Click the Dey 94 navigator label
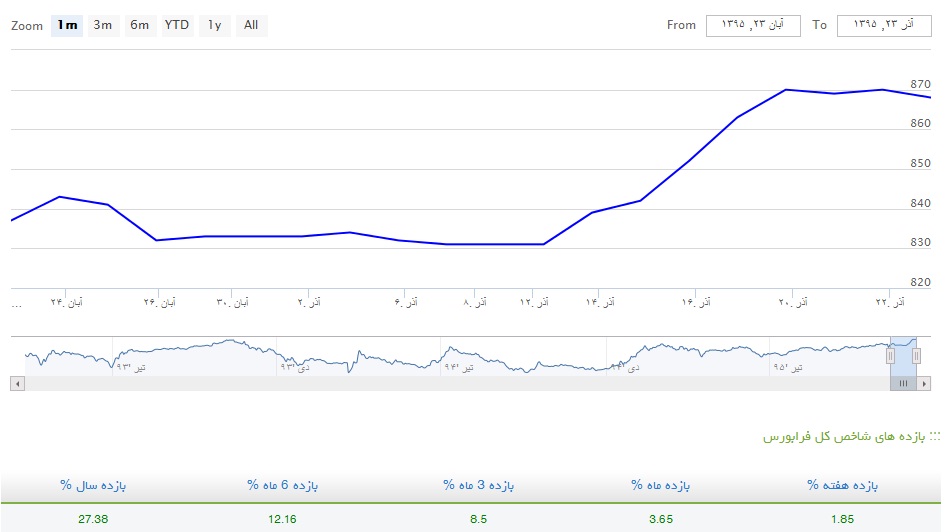This screenshot has height=532, width=945. (x=624, y=367)
